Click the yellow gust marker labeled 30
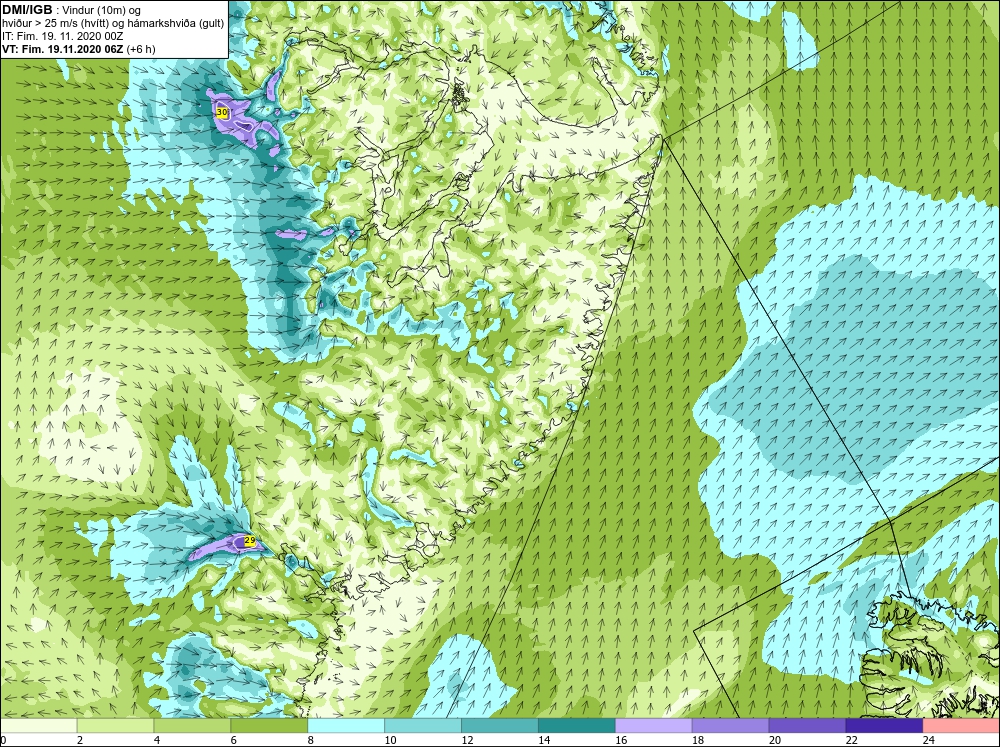This screenshot has height=747, width=1000. coord(222,112)
